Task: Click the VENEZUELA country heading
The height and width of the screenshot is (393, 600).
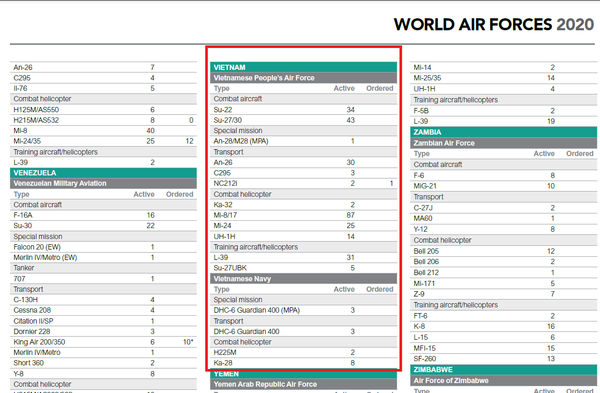Action: click(x=103, y=173)
